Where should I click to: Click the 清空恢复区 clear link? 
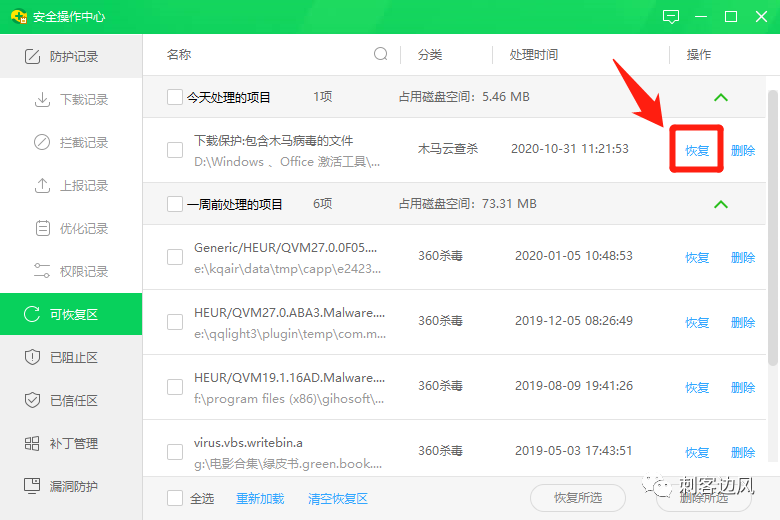pyautogui.click(x=338, y=499)
